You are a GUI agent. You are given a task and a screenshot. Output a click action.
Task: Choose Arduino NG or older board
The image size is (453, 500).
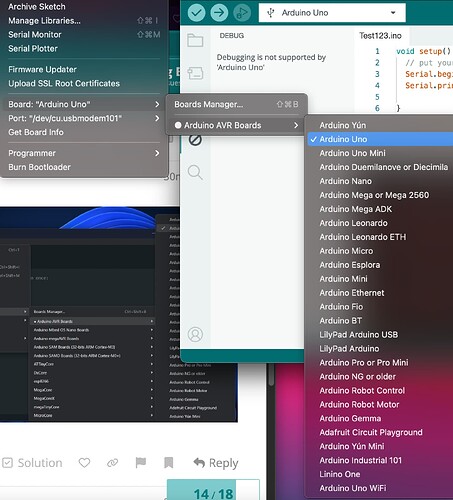click(380, 377)
